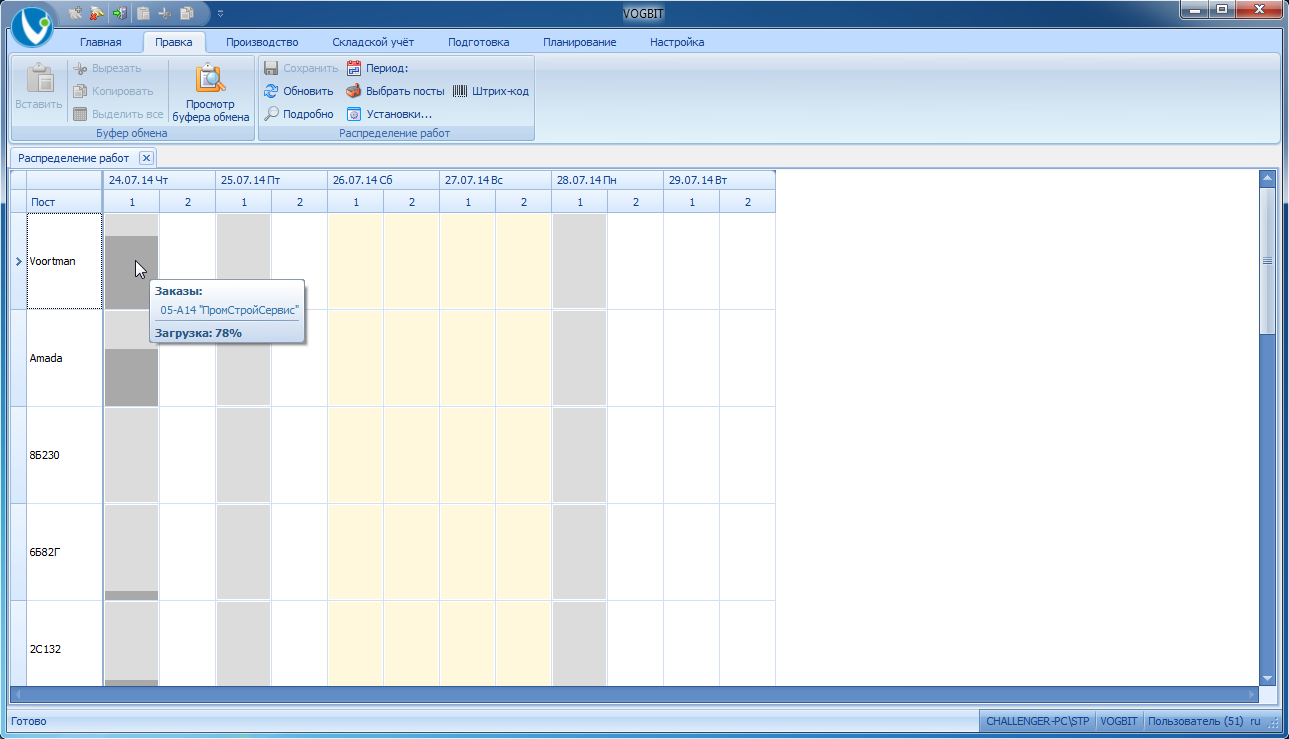The image size is (1289, 739).
Task: Close the Распределение работ document tab
Action: 146,158
